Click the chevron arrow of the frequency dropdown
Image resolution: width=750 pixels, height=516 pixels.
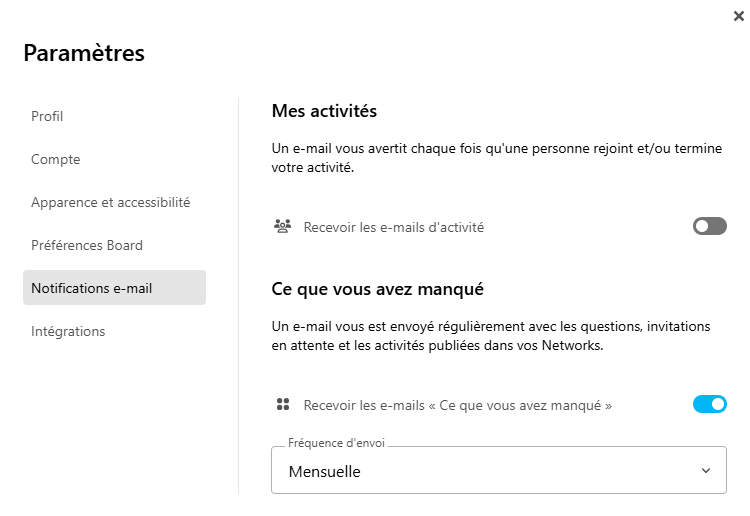[x=706, y=471]
